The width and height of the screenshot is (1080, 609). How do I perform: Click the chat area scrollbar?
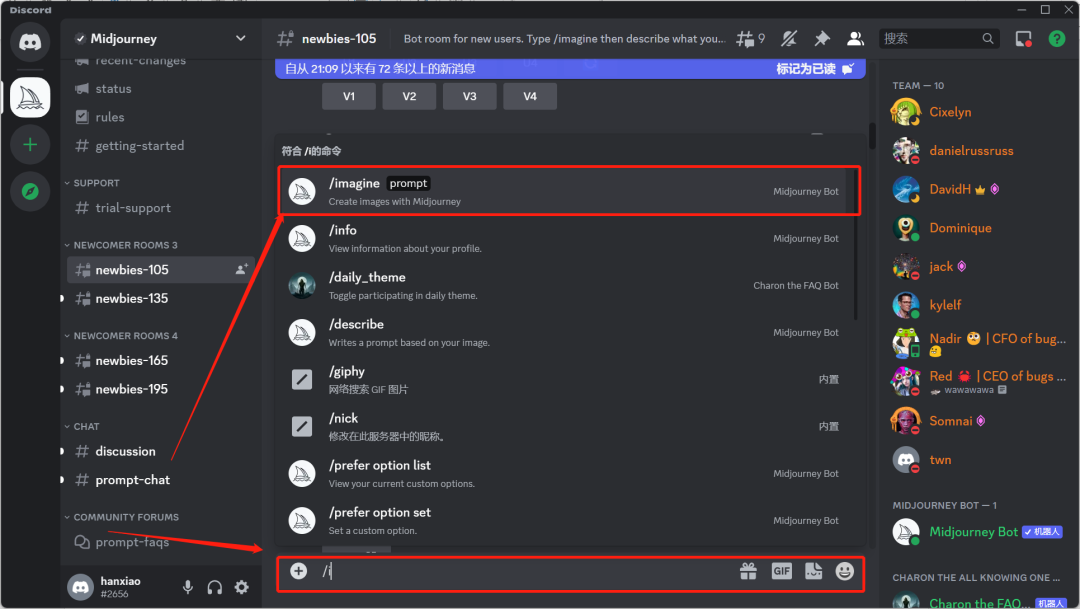pos(872,136)
